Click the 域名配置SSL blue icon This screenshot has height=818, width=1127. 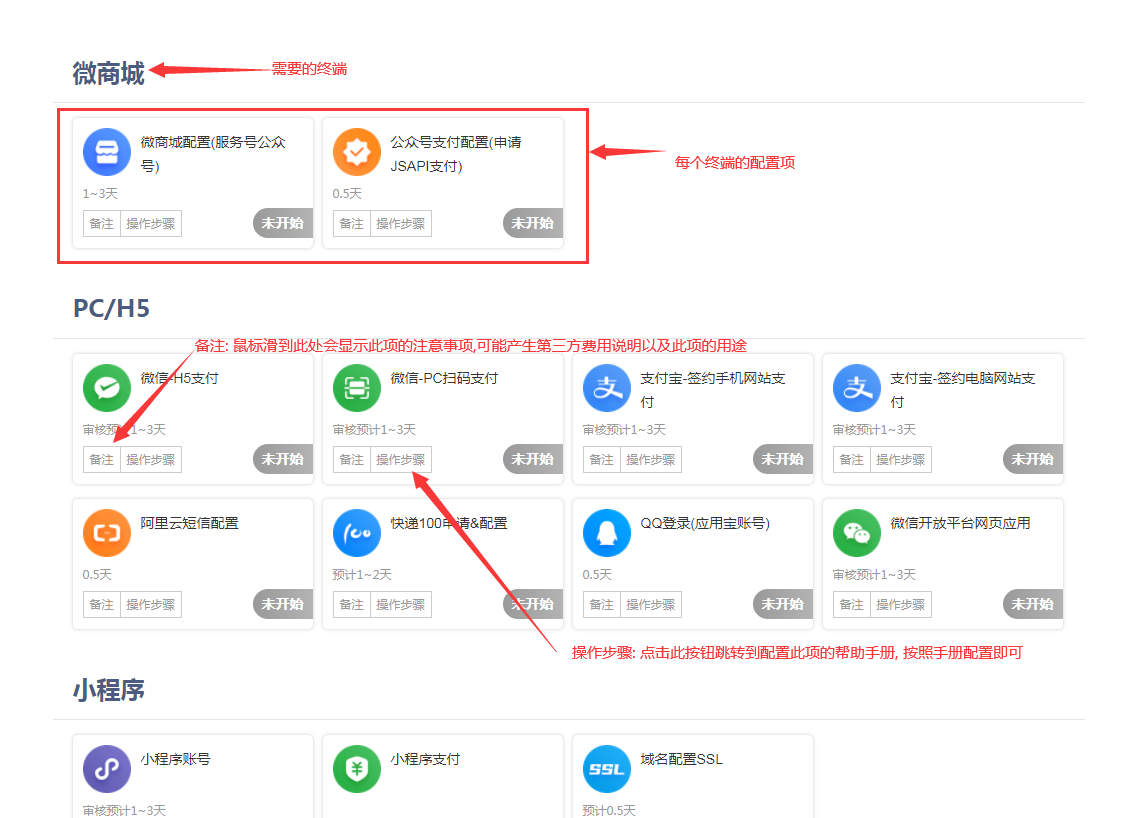[607, 769]
